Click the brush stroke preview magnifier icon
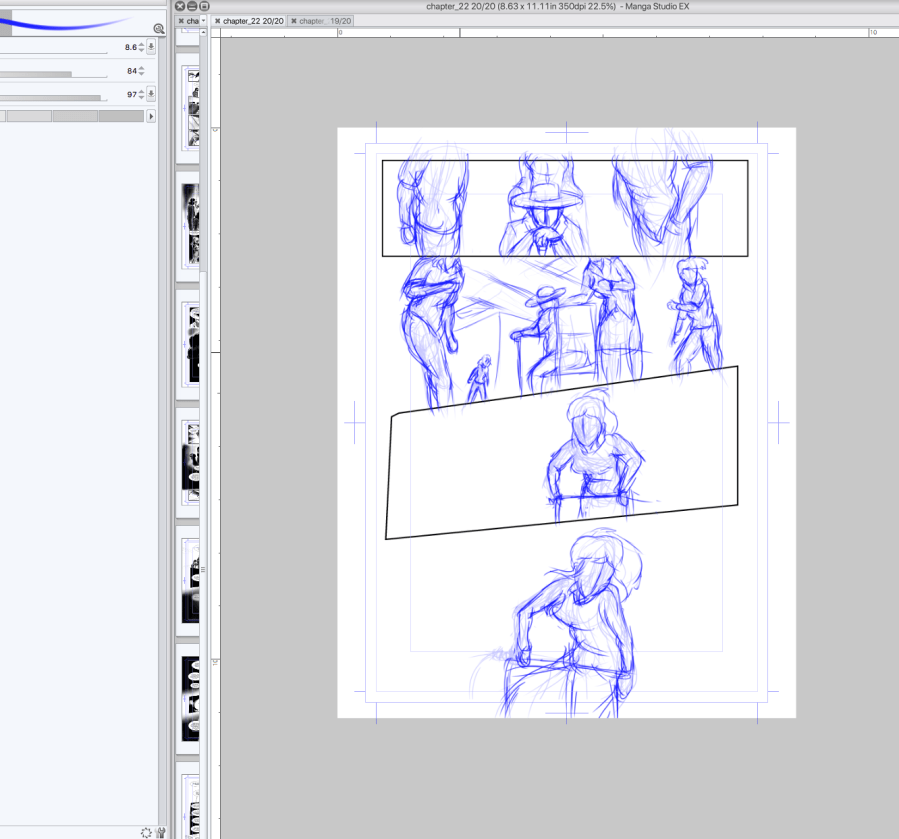The image size is (899, 839). (x=159, y=29)
